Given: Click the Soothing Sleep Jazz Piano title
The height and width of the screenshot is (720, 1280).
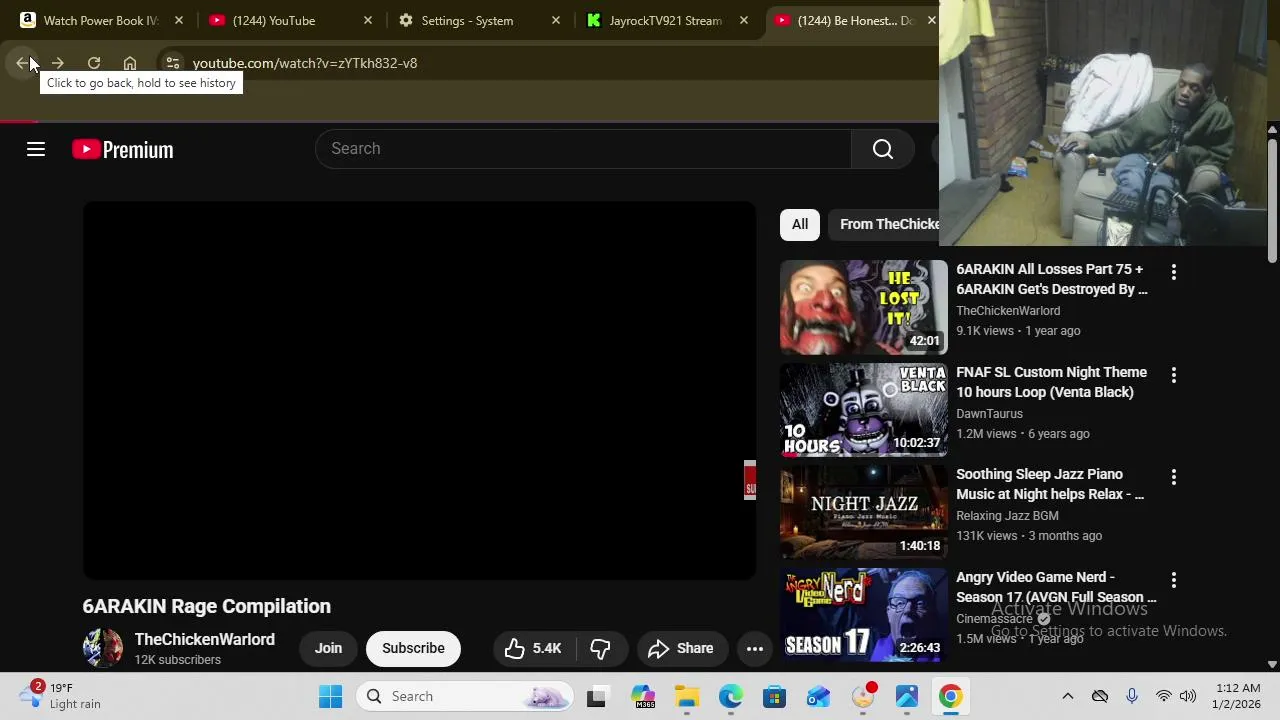Looking at the screenshot, I should click(1050, 484).
